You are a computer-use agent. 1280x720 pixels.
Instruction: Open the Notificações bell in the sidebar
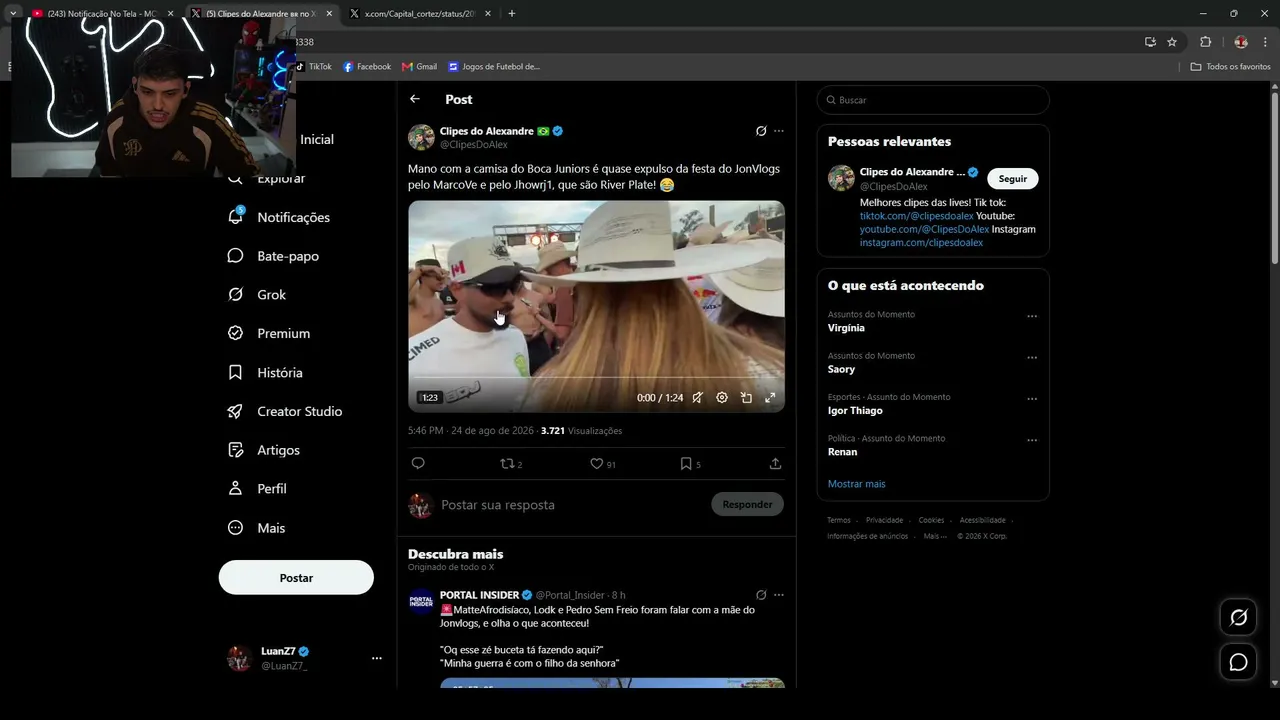point(236,216)
